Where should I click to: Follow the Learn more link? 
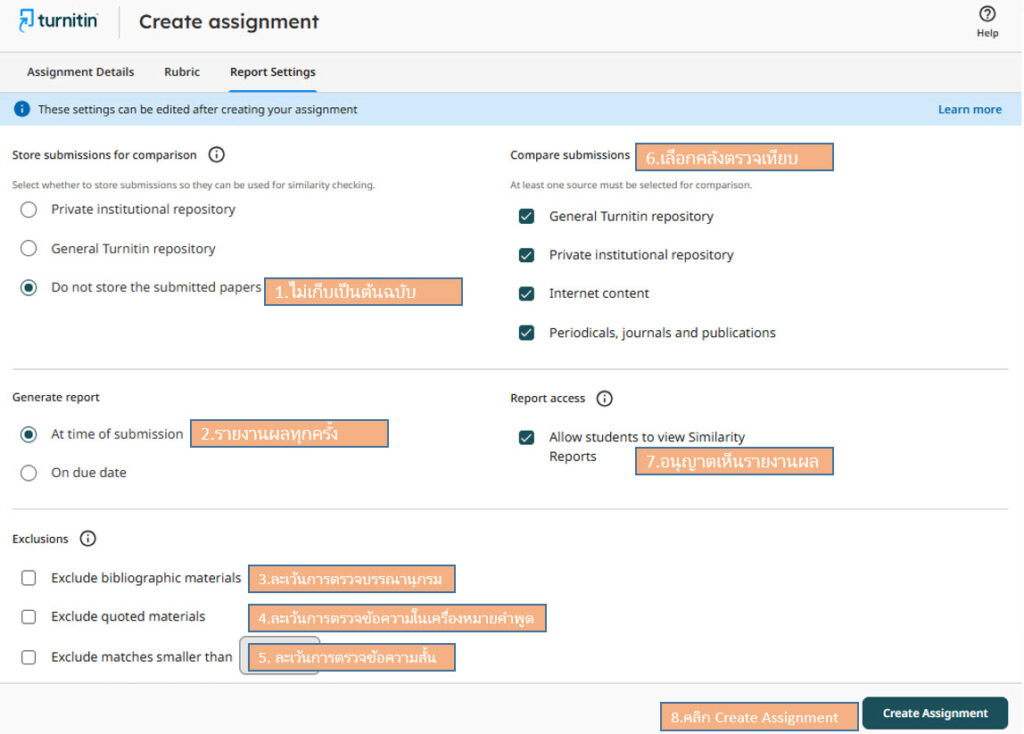(x=969, y=109)
